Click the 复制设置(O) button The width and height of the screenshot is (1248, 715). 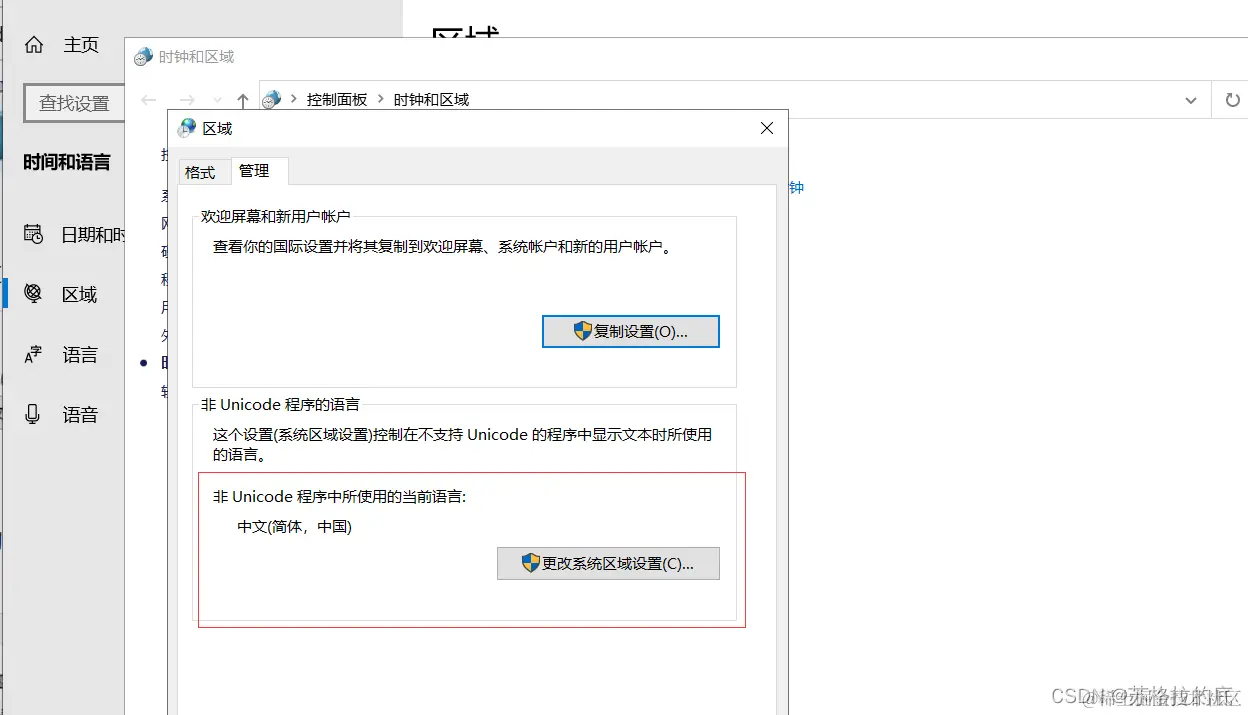[630, 331]
